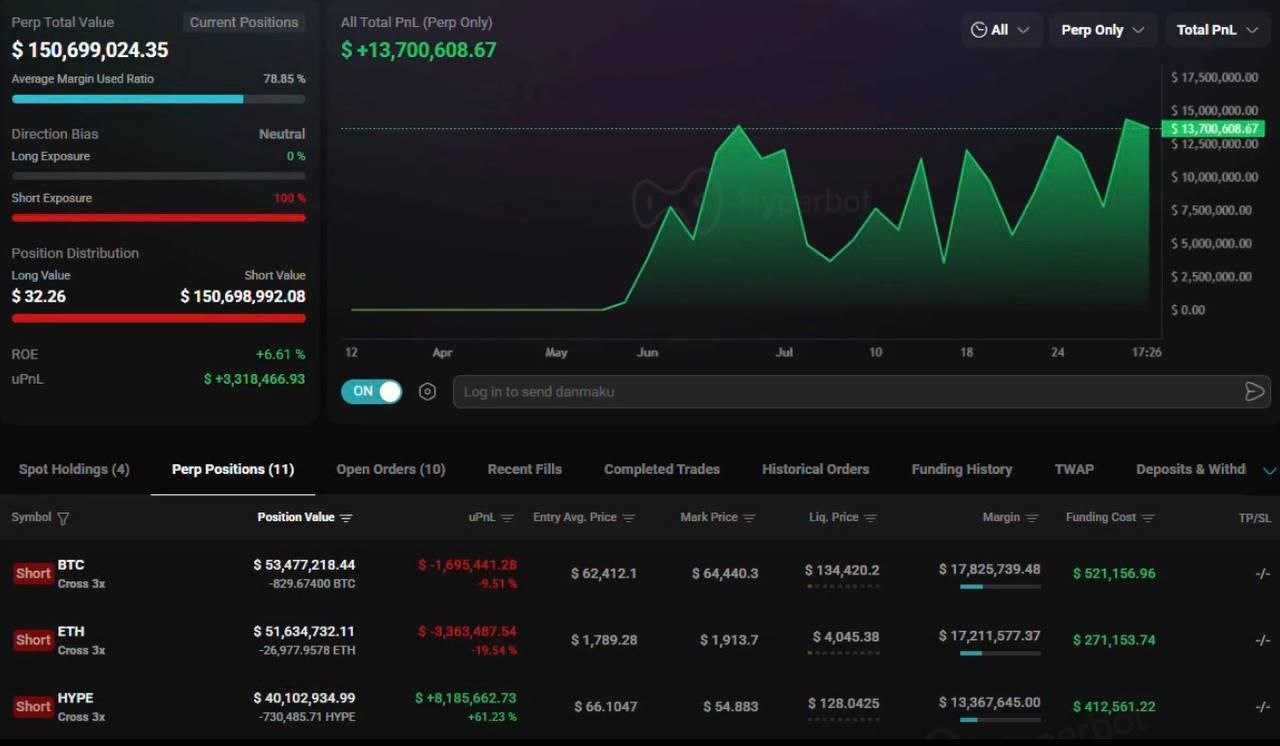Click the Funding Cost sort icon

(x=1148, y=518)
